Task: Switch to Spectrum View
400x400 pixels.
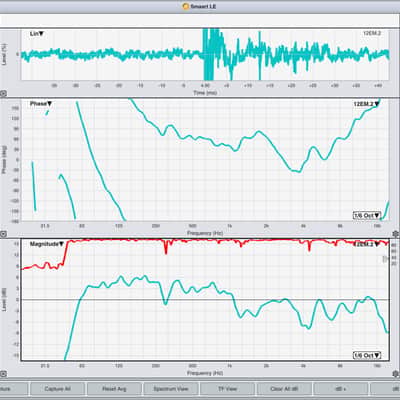Action: pyautogui.click(x=171, y=389)
